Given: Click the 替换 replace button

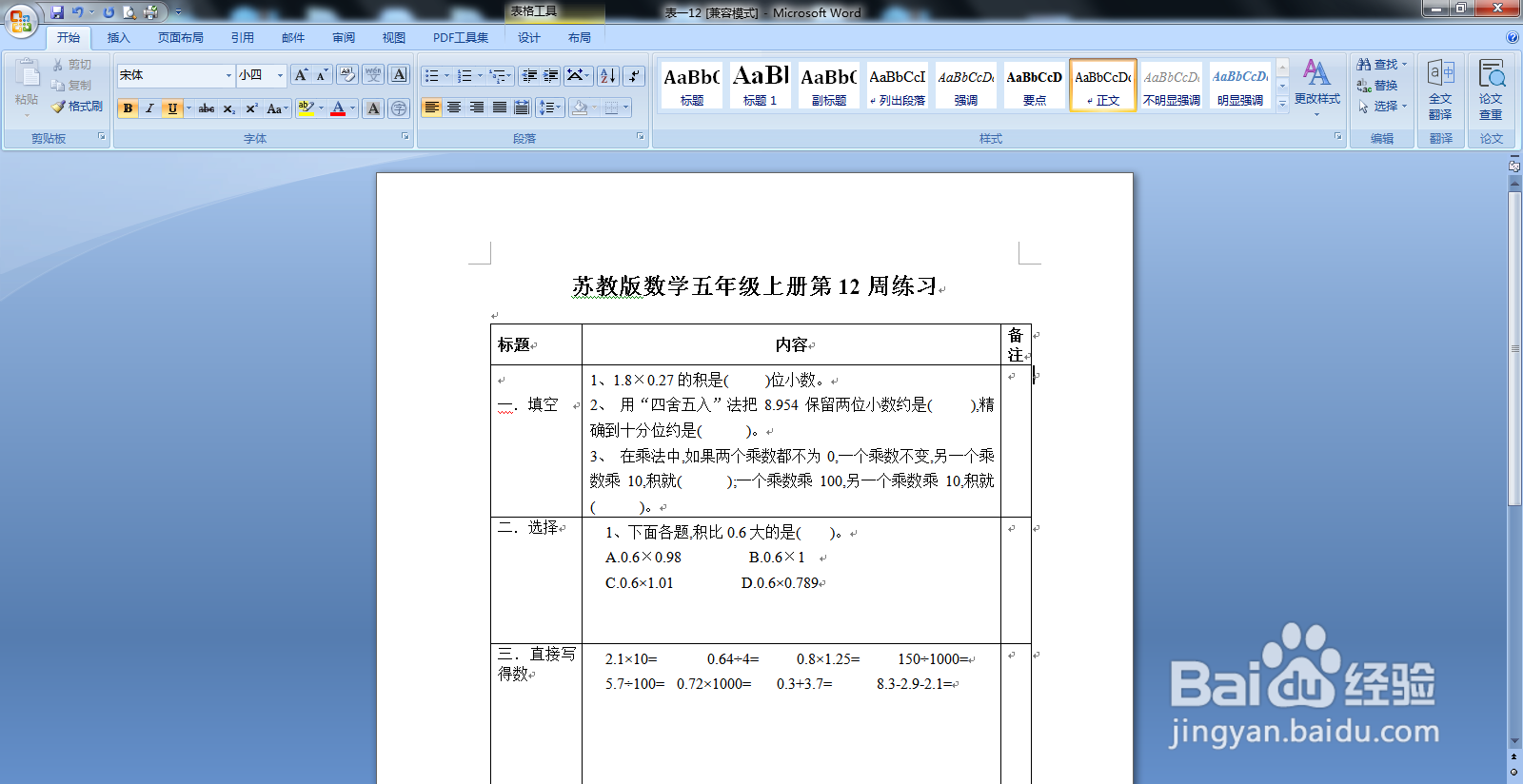Looking at the screenshot, I should [x=1377, y=86].
